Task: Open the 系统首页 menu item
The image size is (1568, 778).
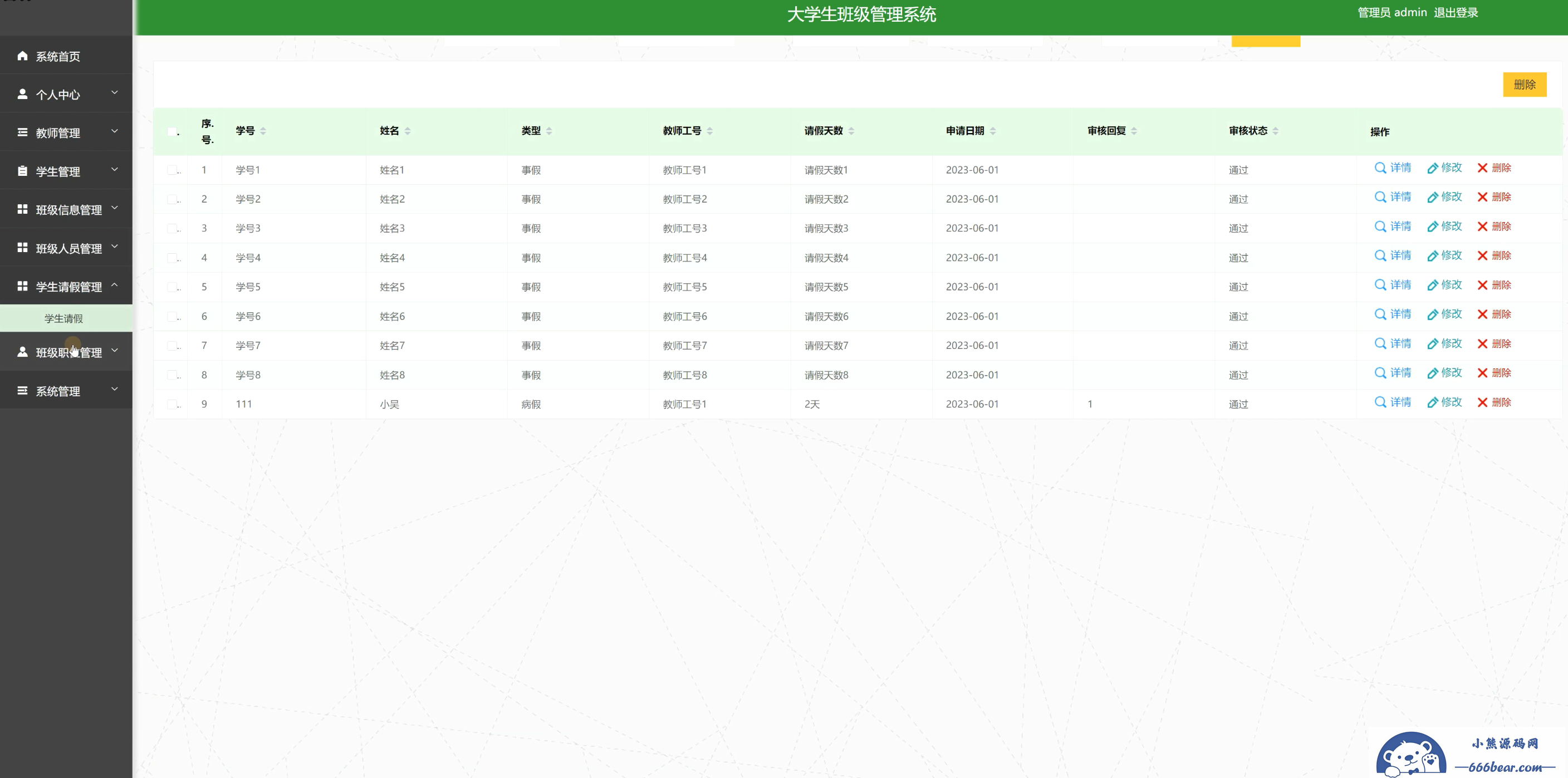Action: [66, 56]
